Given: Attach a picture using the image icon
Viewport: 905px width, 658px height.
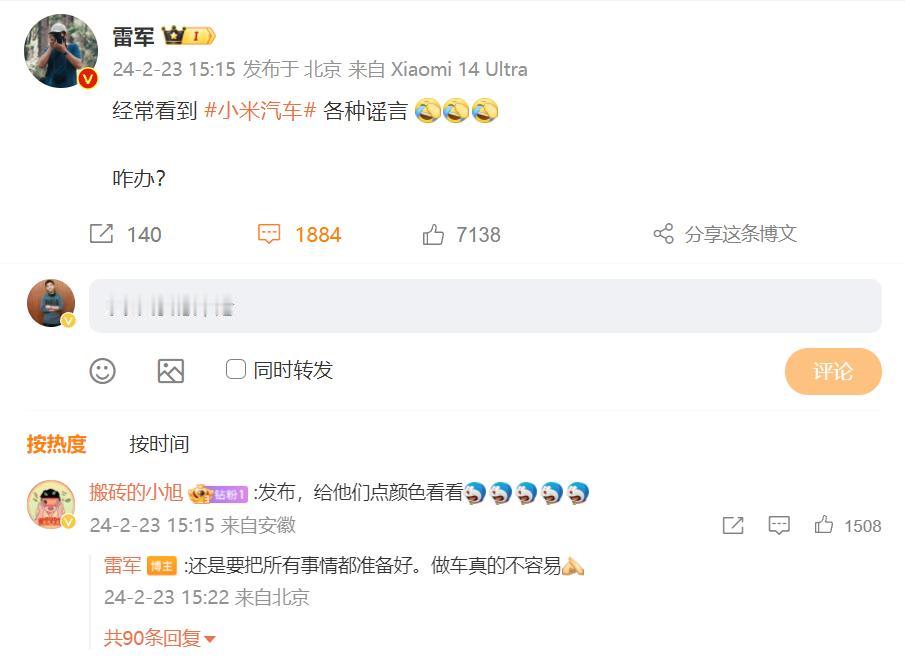Looking at the screenshot, I should coord(171,371).
